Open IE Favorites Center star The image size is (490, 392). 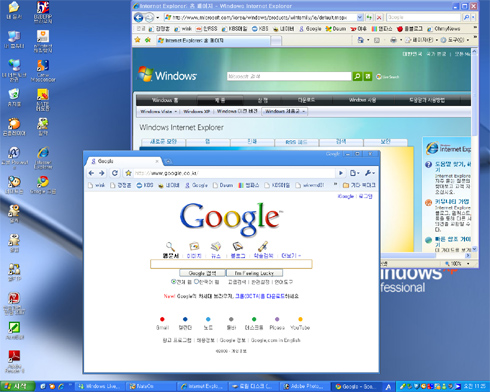[x=137, y=40]
